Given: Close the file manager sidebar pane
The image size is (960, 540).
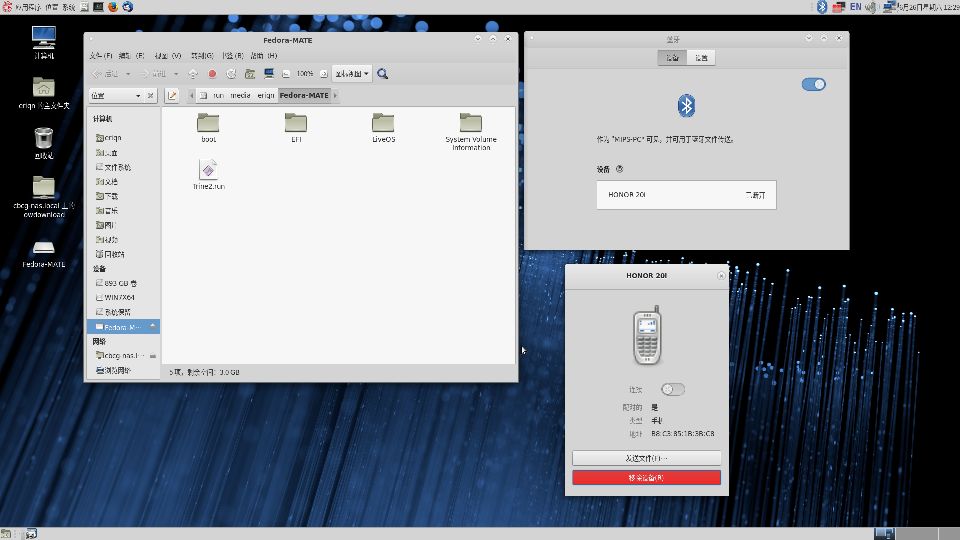Looking at the screenshot, I should click(x=151, y=96).
